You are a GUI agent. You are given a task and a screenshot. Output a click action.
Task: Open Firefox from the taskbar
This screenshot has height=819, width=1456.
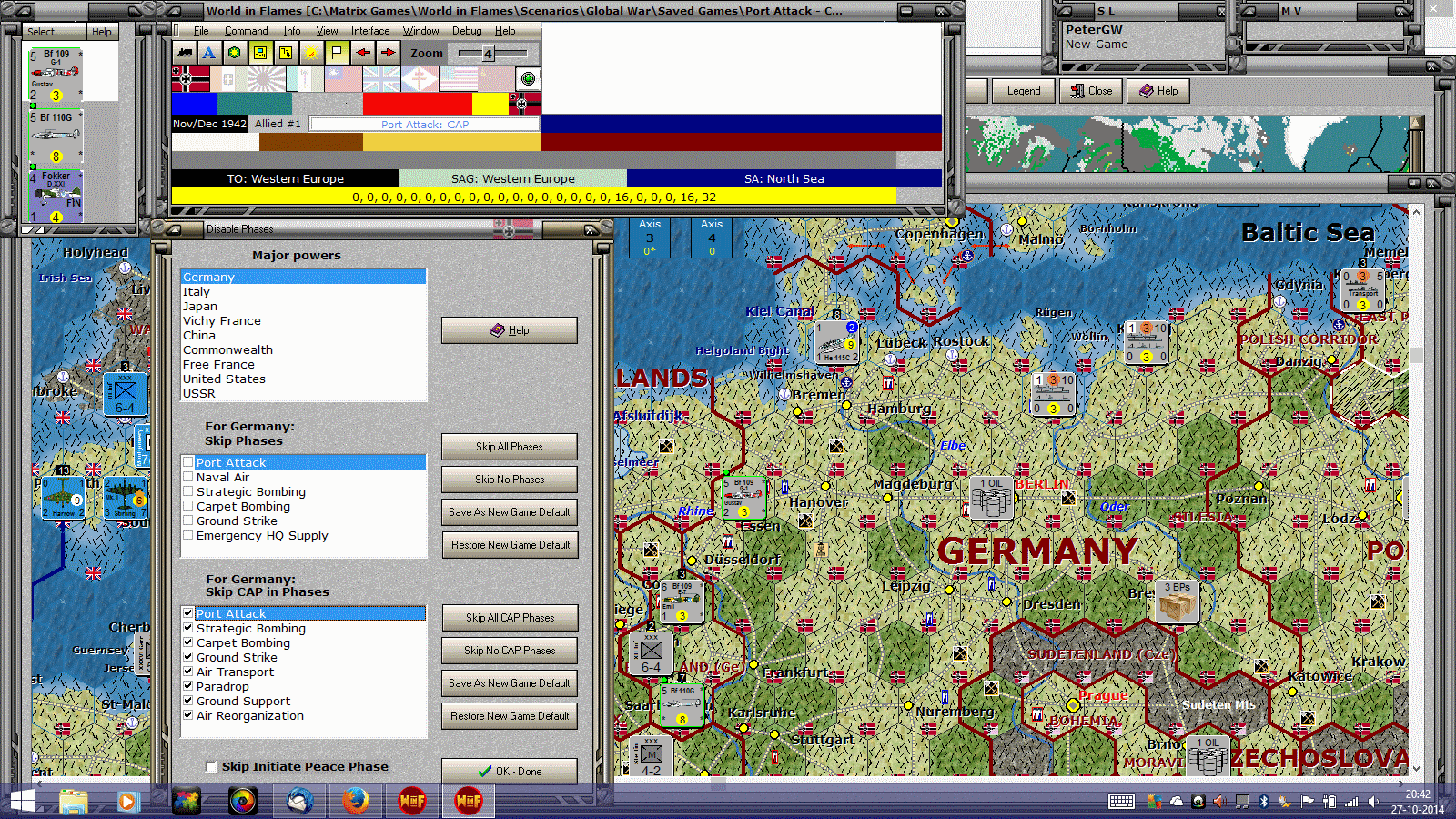355,801
